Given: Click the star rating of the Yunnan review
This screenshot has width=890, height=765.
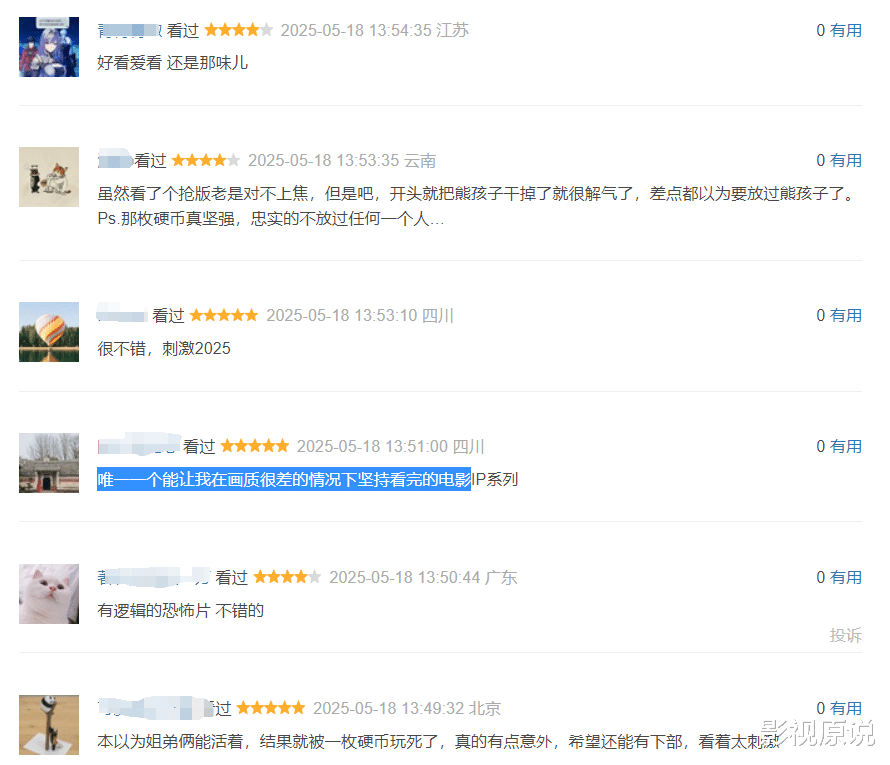Looking at the screenshot, I should coord(205,161).
